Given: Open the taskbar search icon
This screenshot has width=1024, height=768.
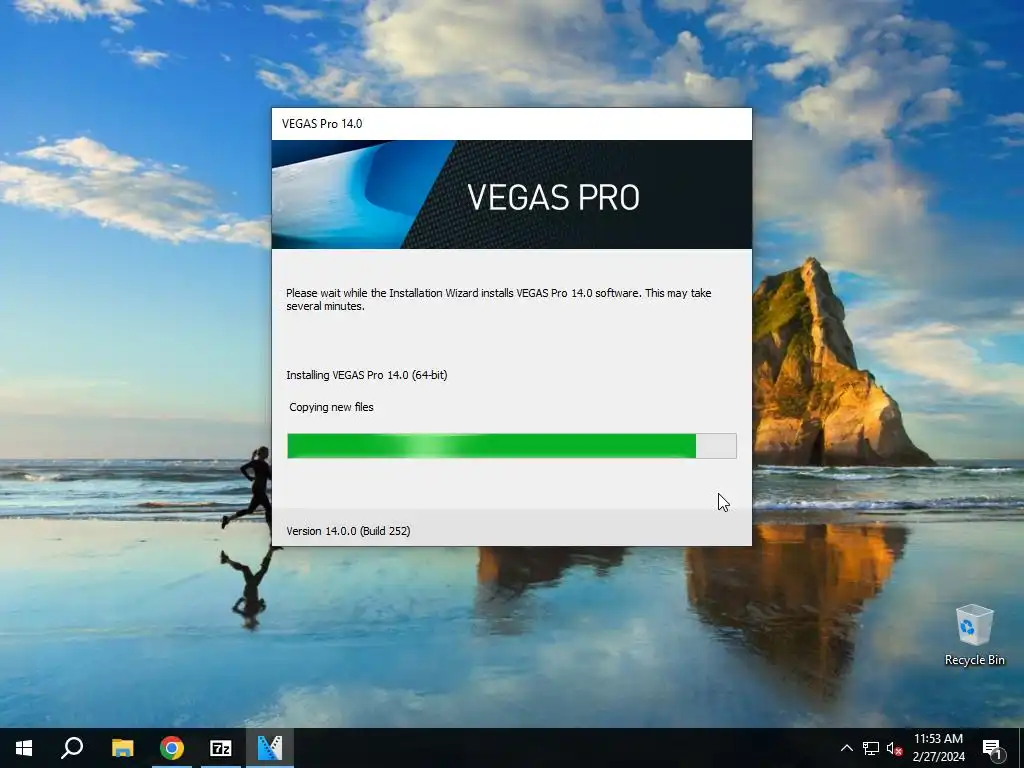Looking at the screenshot, I should pos(72,748).
